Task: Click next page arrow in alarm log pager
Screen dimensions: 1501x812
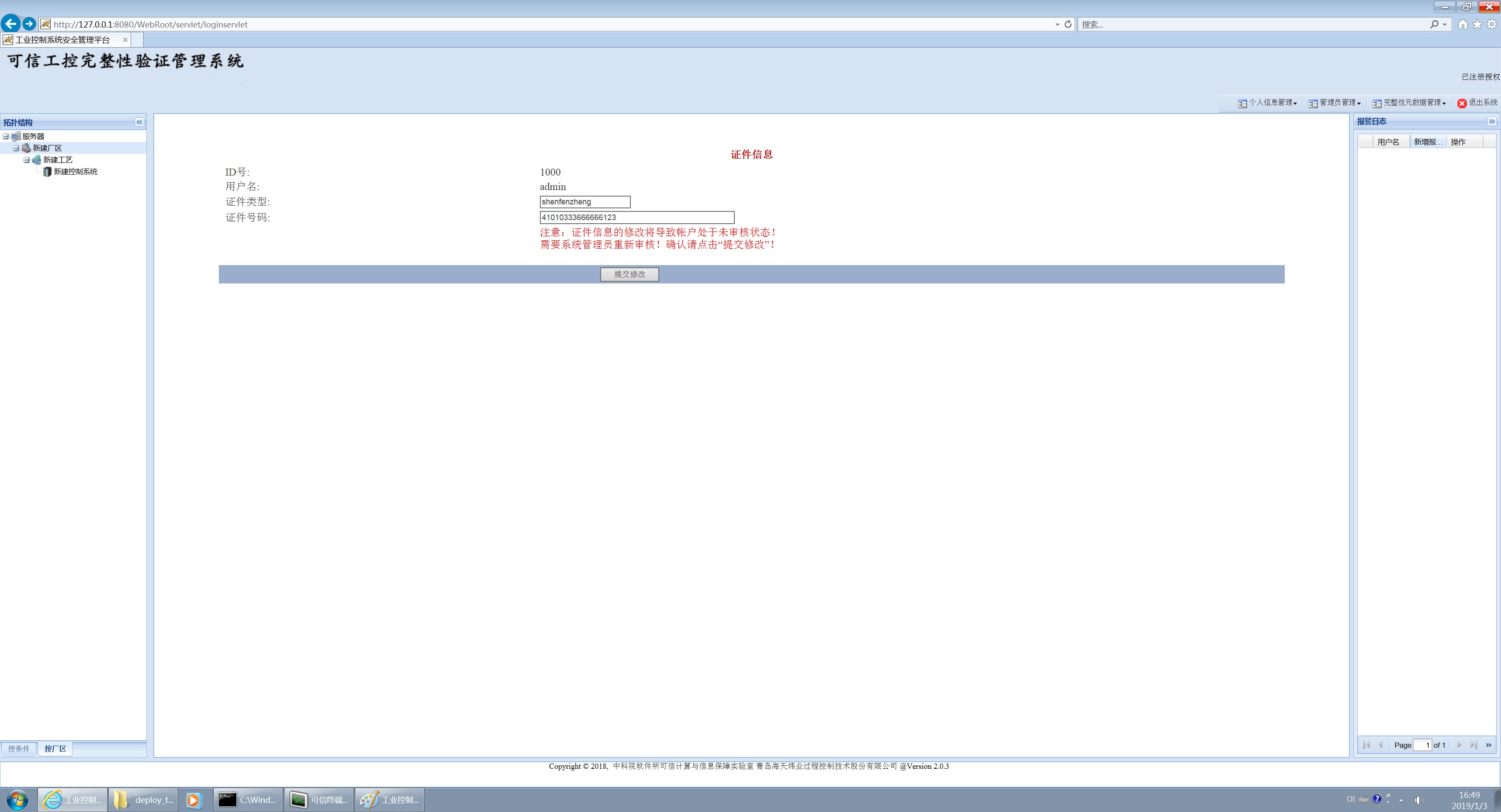Action: tap(1459, 744)
